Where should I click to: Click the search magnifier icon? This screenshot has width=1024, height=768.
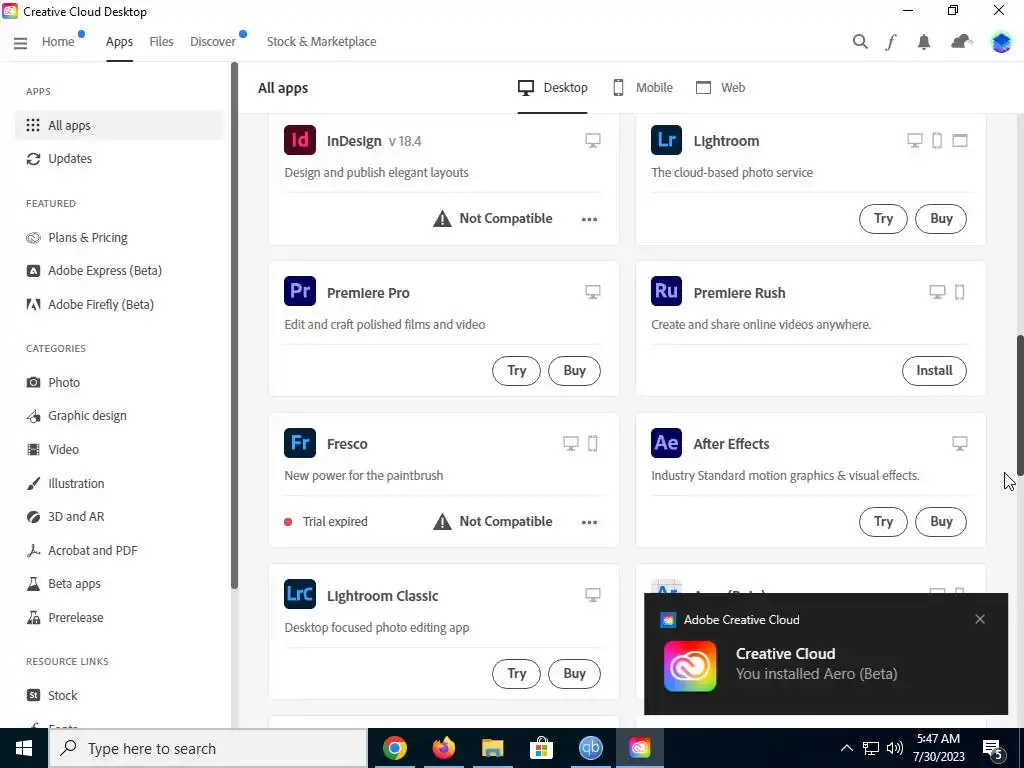pos(860,42)
